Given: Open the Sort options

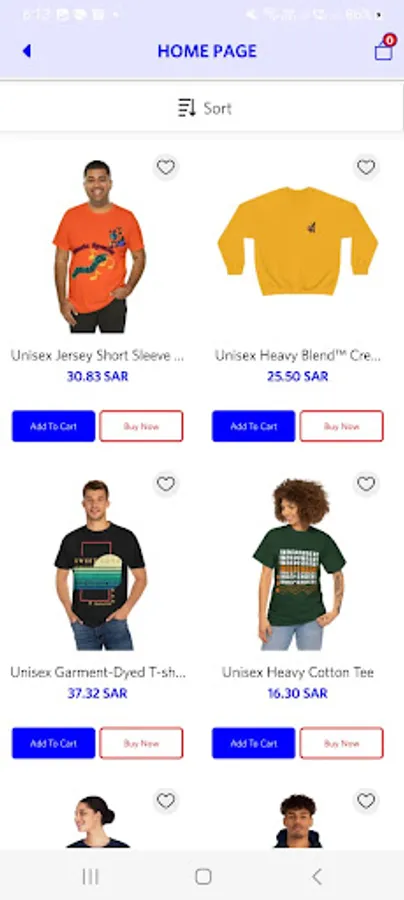Looking at the screenshot, I should click(x=204, y=108).
